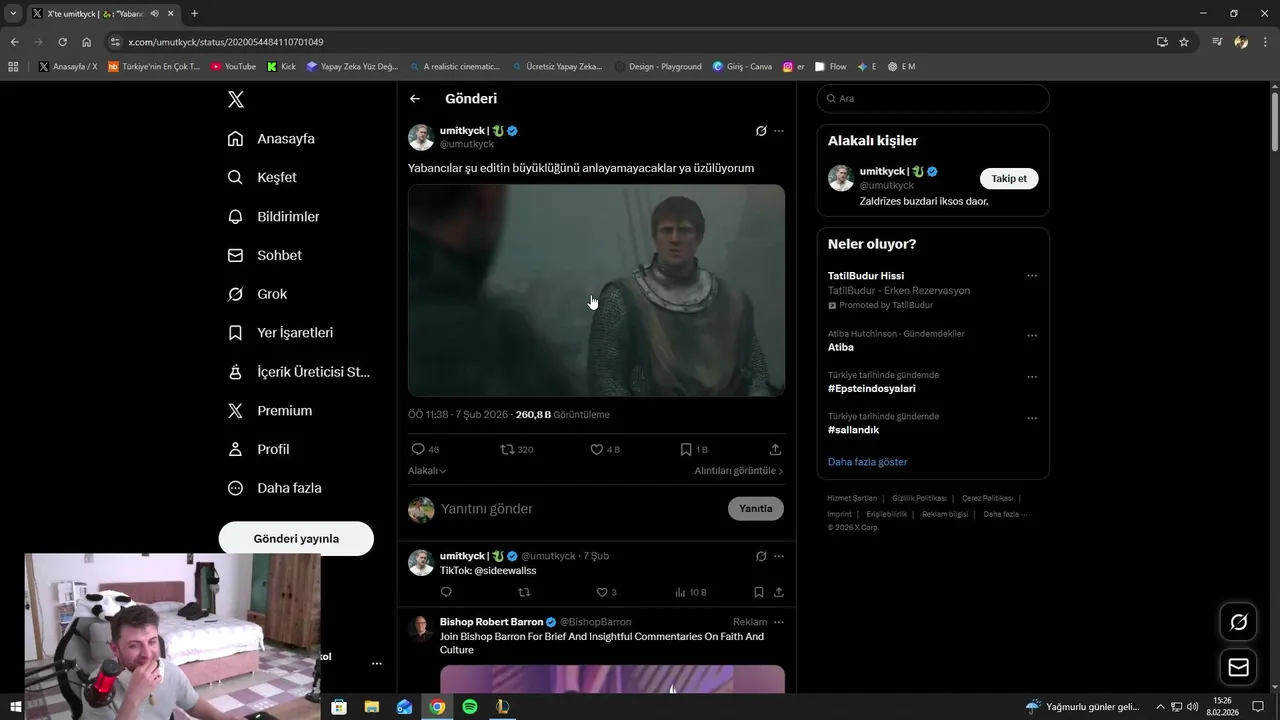Viewport: 1280px width, 720px height.
Task: Open Alıntıları görüntüle link
Action: click(x=739, y=470)
